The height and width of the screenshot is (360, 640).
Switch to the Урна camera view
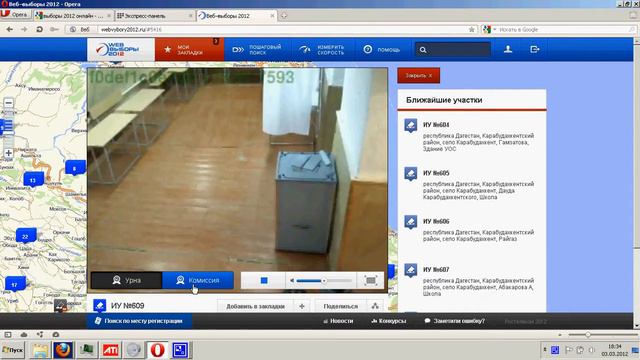[126, 280]
